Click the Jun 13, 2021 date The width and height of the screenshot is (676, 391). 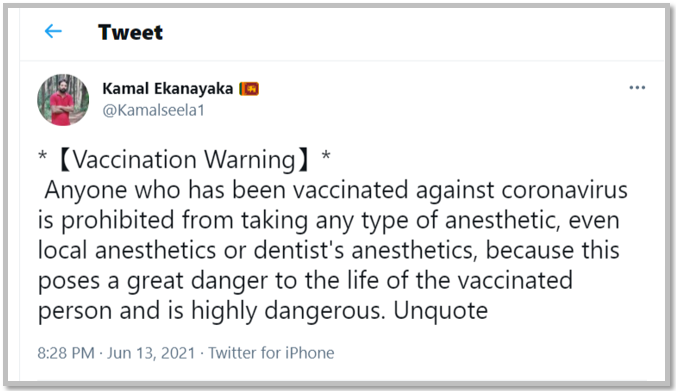151,353
